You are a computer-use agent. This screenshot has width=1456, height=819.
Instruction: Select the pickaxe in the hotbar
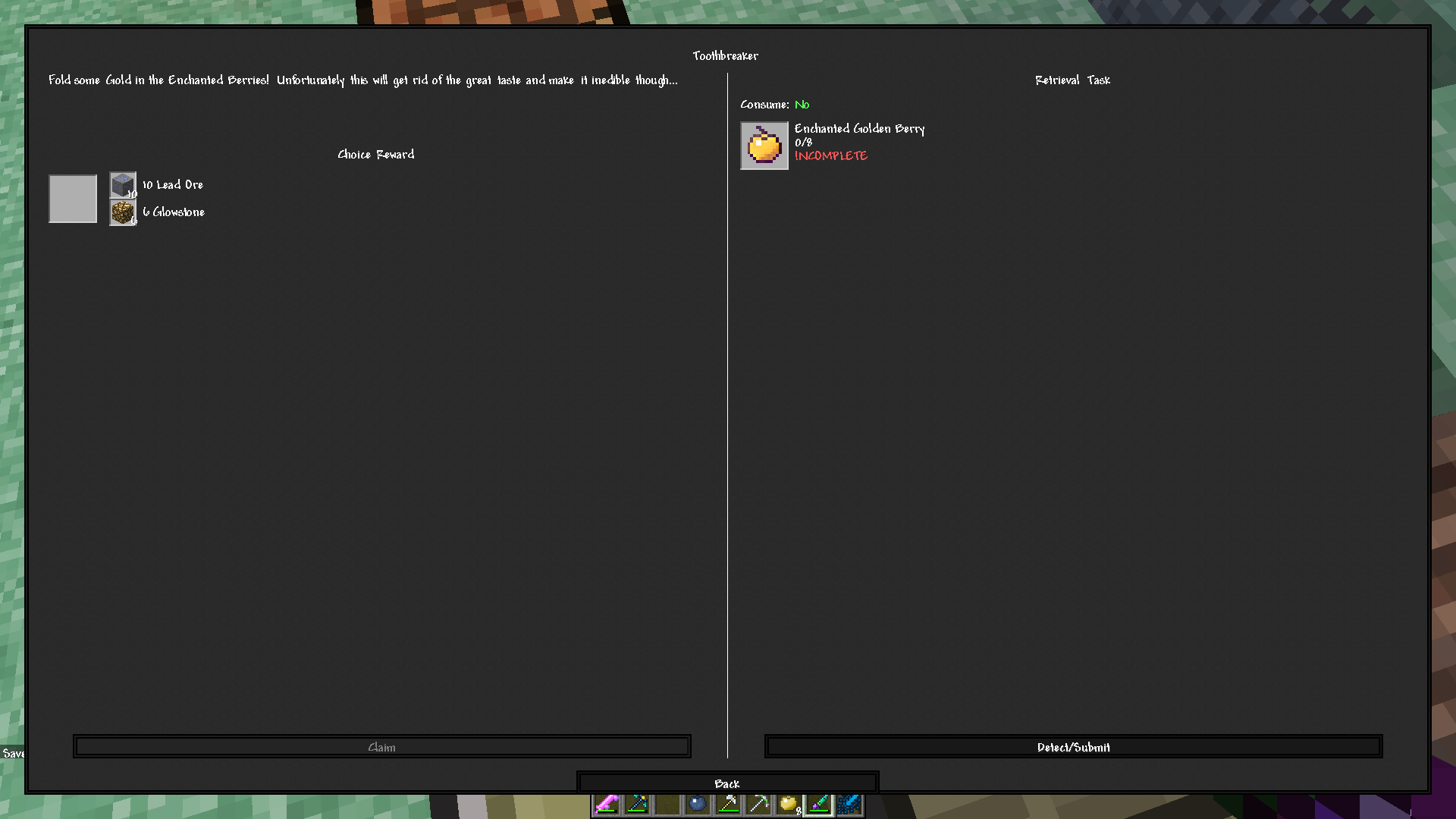(x=758, y=804)
